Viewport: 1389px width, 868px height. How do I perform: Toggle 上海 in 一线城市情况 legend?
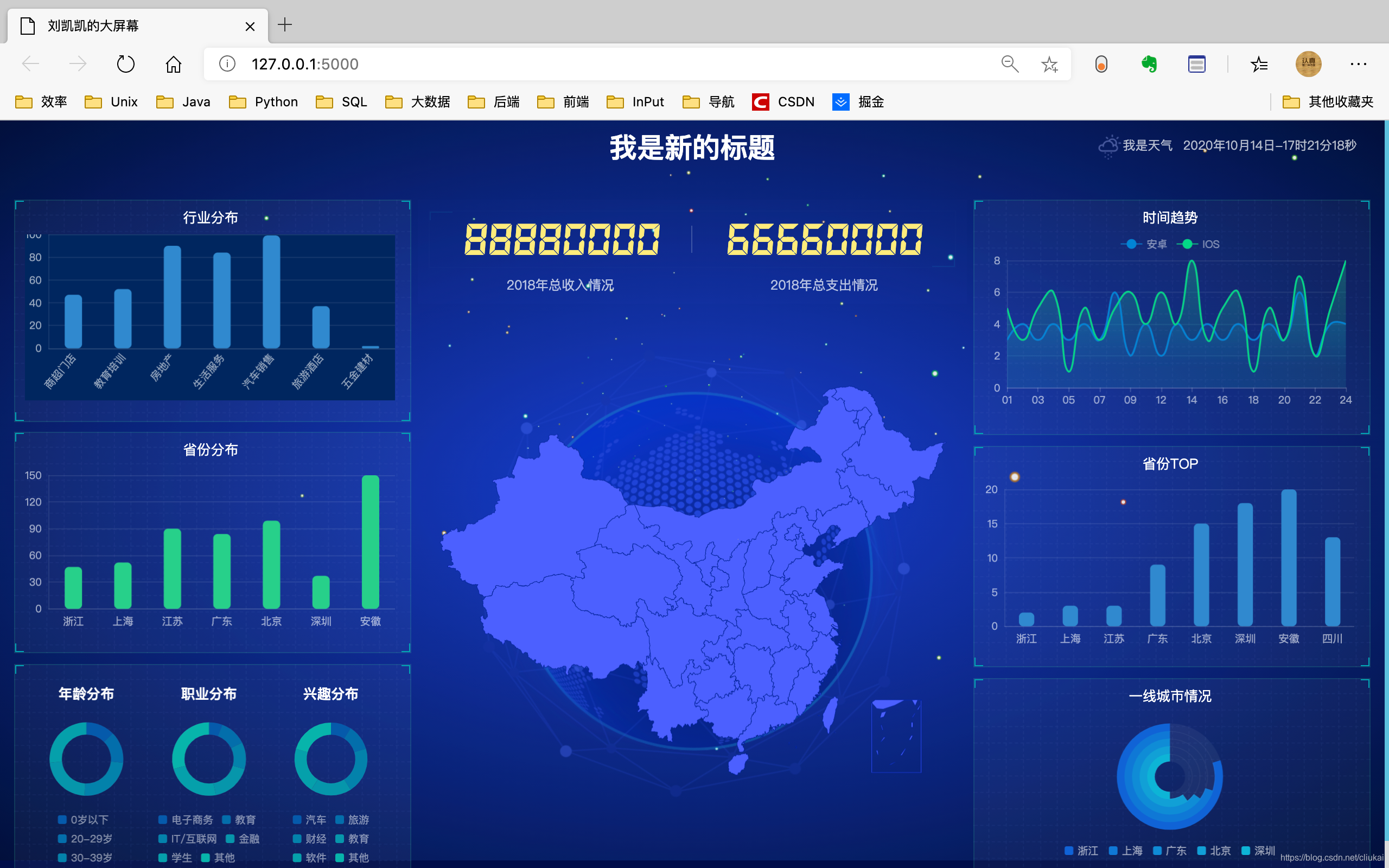pos(1125,851)
